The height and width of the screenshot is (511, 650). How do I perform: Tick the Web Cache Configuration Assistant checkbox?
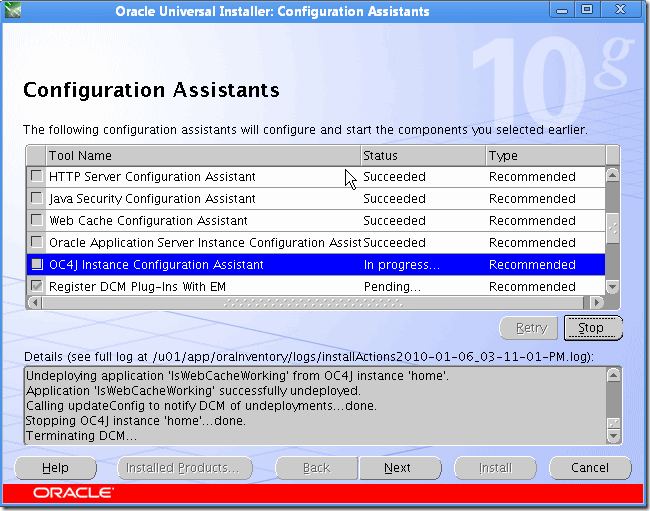pyautogui.click(x=37, y=220)
